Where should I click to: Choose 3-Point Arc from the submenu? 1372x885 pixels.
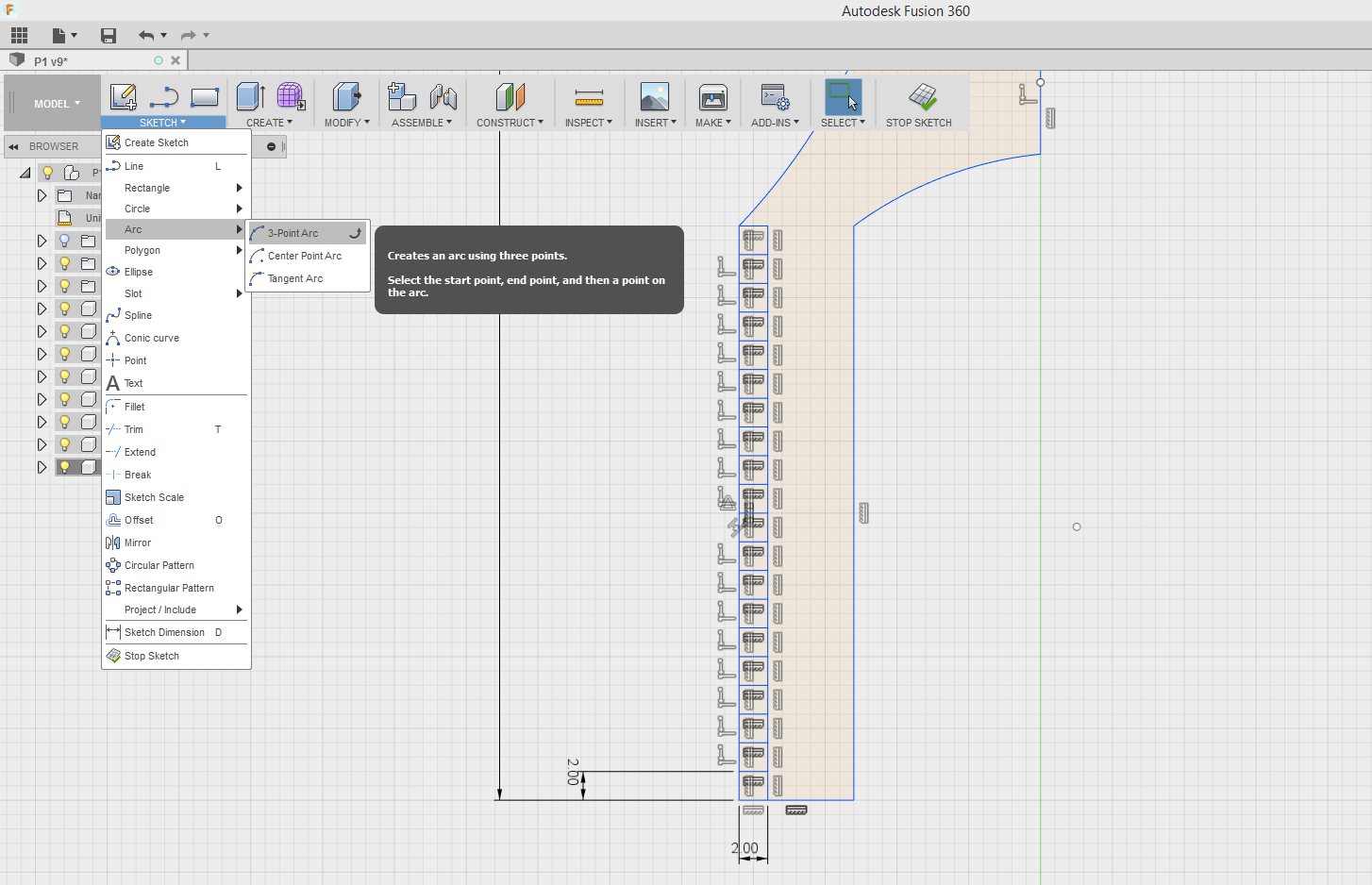(308, 233)
